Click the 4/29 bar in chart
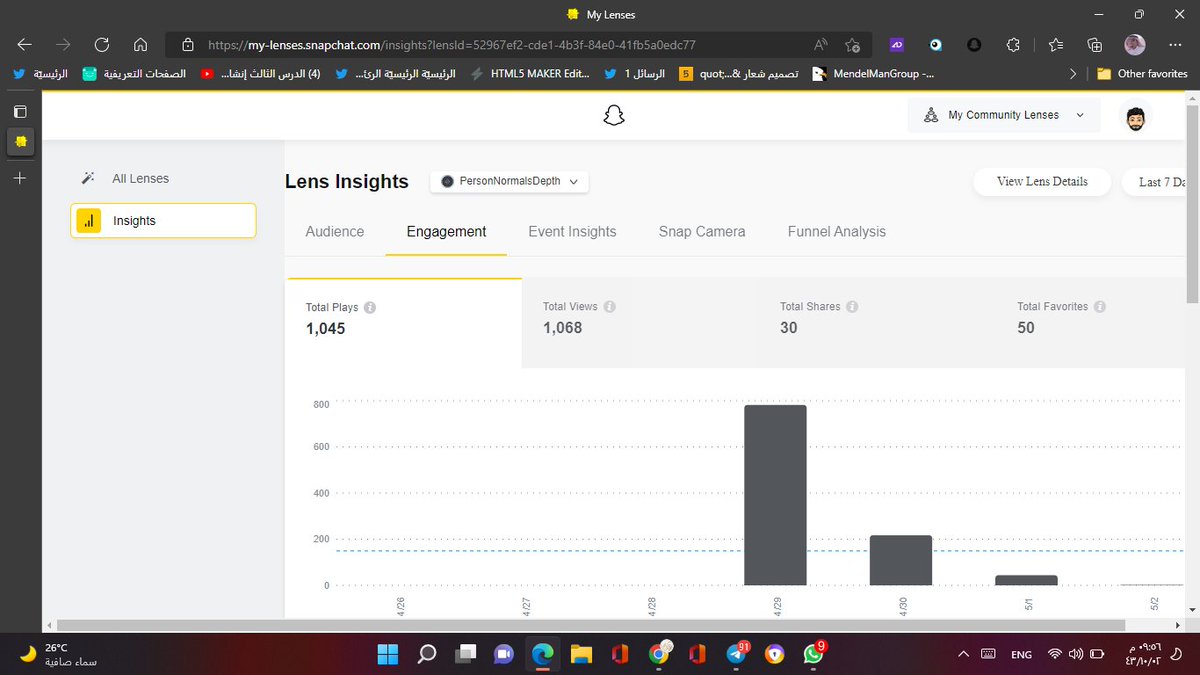Image resolution: width=1200 pixels, height=675 pixels. tap(775, 495)
